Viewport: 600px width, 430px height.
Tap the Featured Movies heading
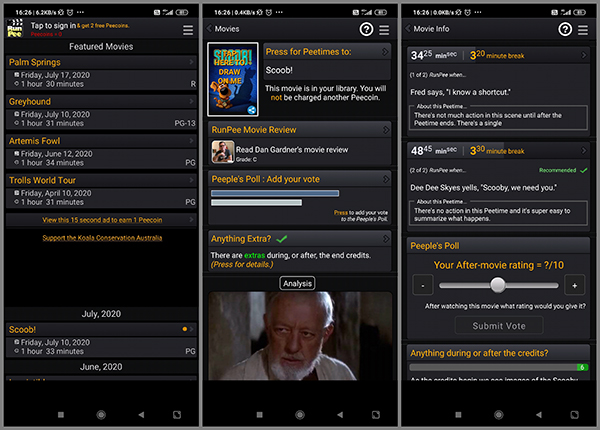click(x=101, y=47)
